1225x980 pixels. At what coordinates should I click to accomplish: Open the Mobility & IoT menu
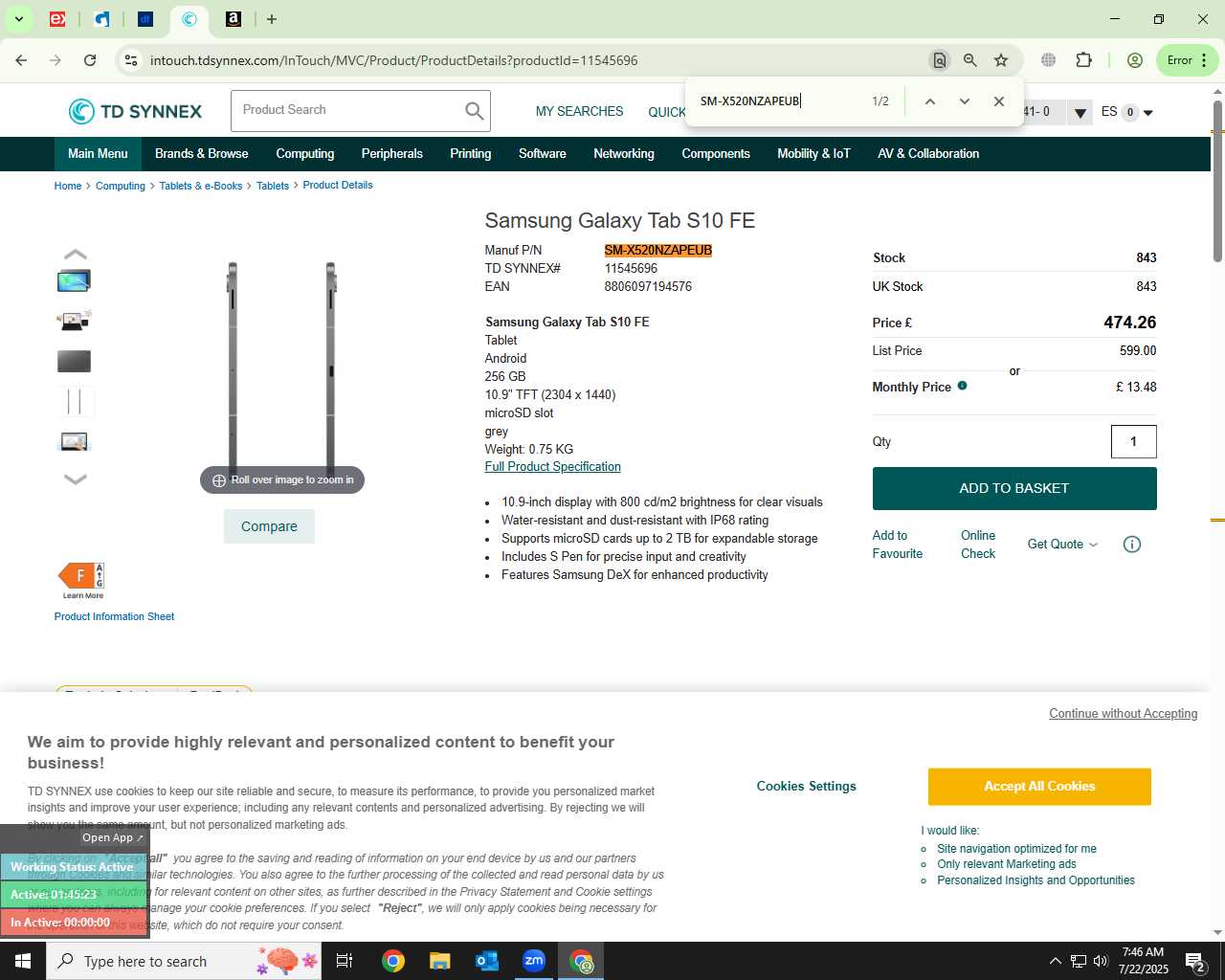[813, 154]
